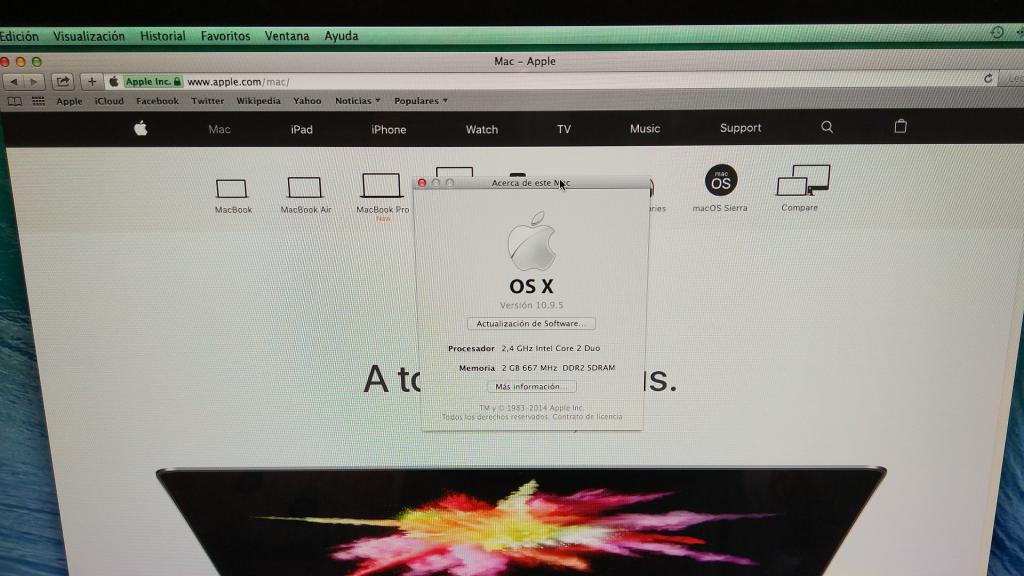The image size is (1024, 576).
Task: Go to iPhone section in site navigation
Action: (389, 129)
